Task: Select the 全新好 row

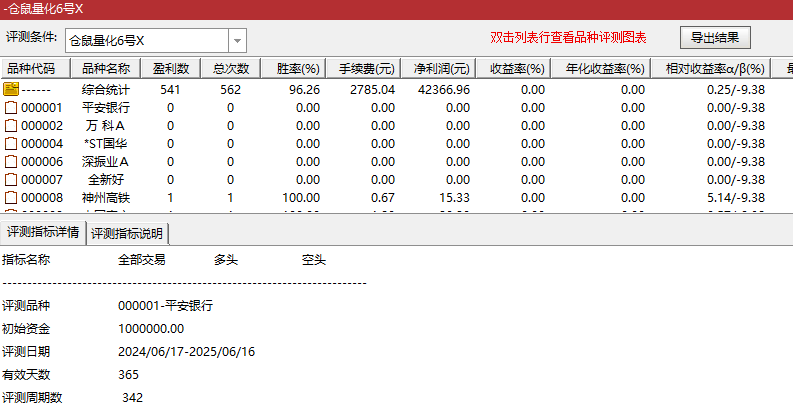Action: (x=396, y=179)
